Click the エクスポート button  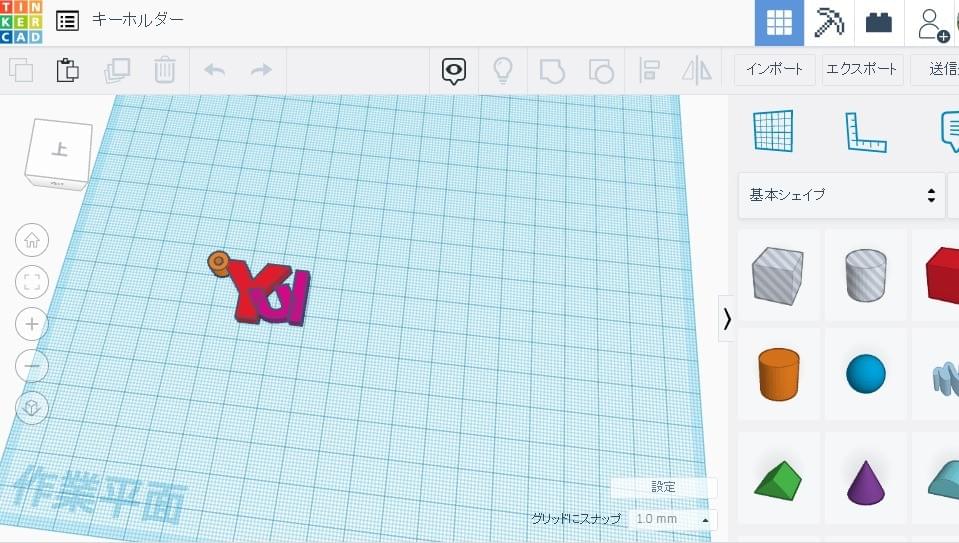click(862, 70)
